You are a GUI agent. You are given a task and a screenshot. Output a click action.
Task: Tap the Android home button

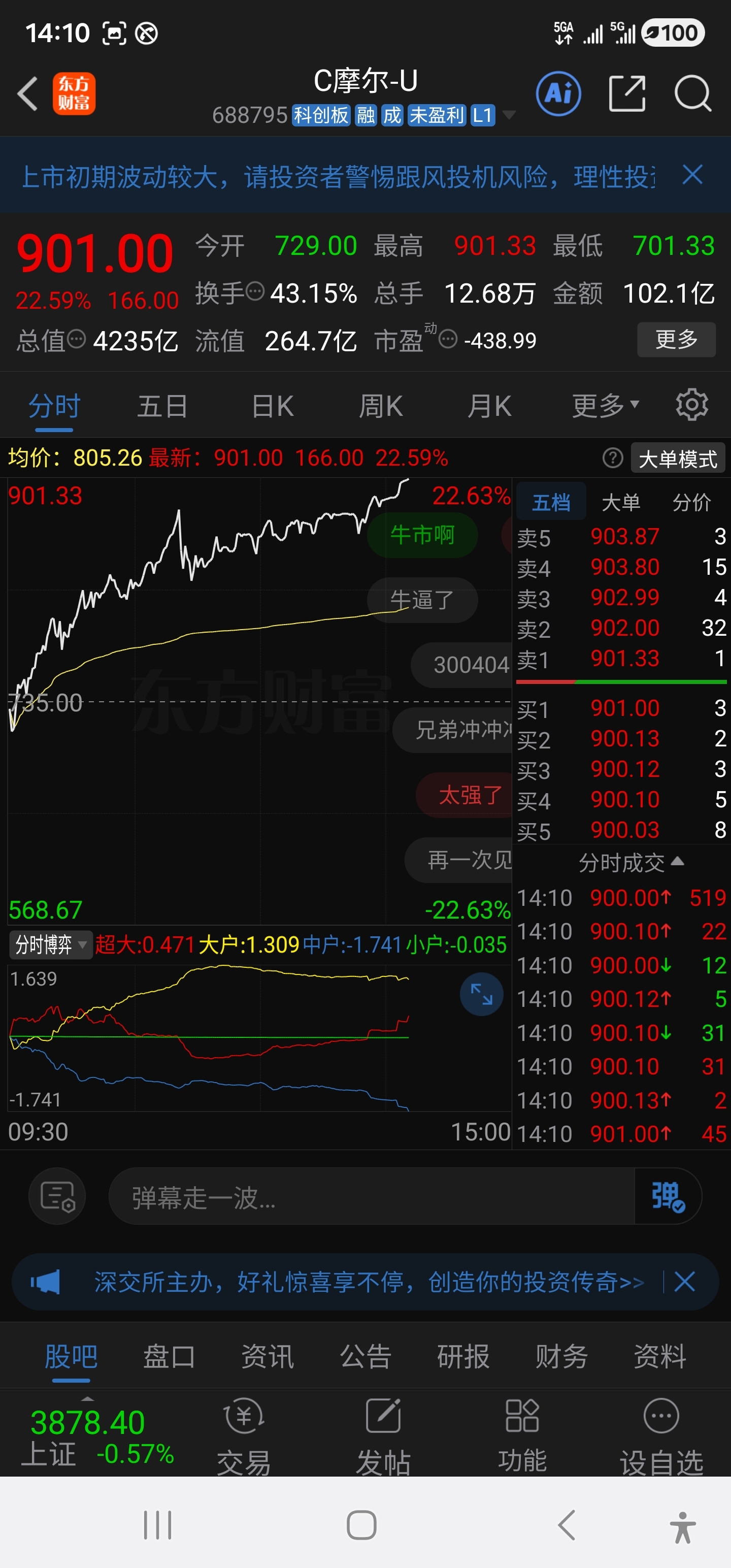click(361, 1525)
